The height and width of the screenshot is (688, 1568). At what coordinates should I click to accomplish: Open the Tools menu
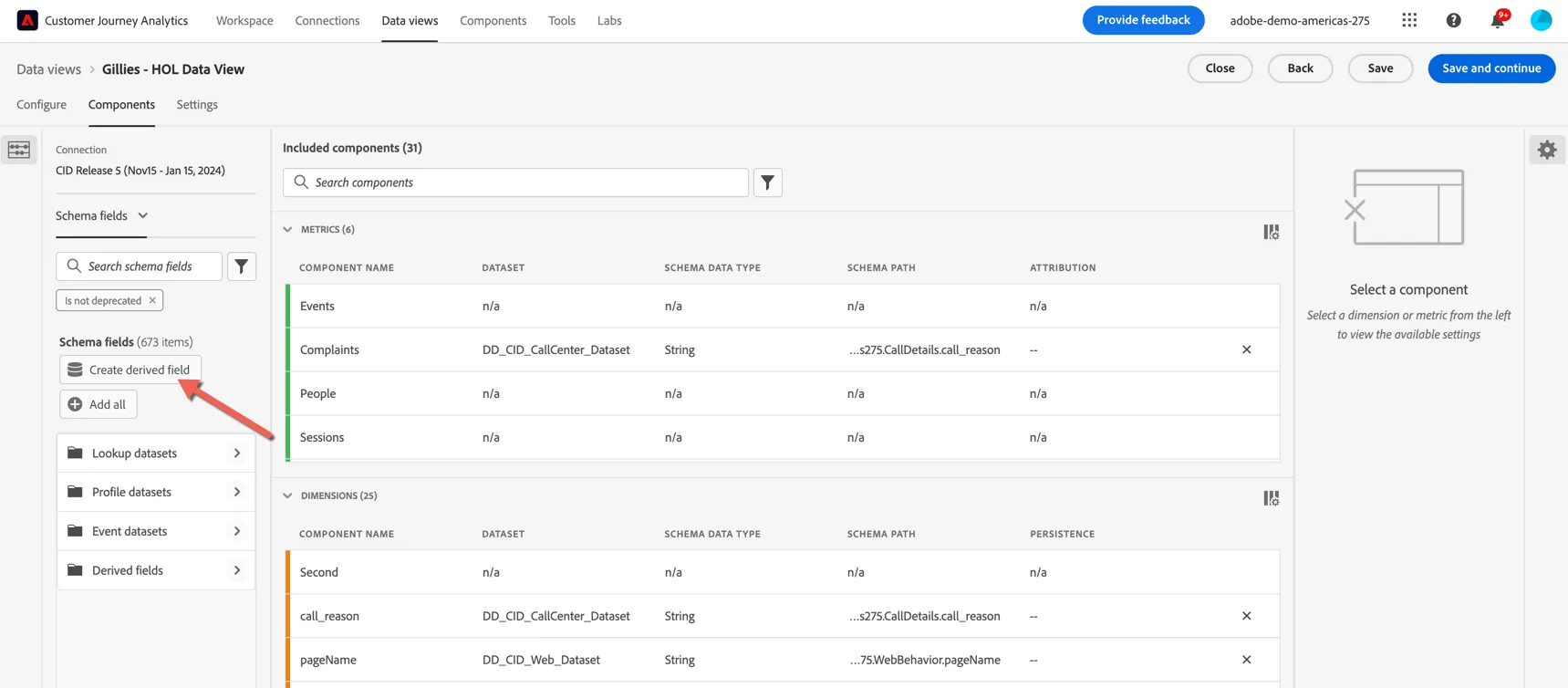[562, 20]
